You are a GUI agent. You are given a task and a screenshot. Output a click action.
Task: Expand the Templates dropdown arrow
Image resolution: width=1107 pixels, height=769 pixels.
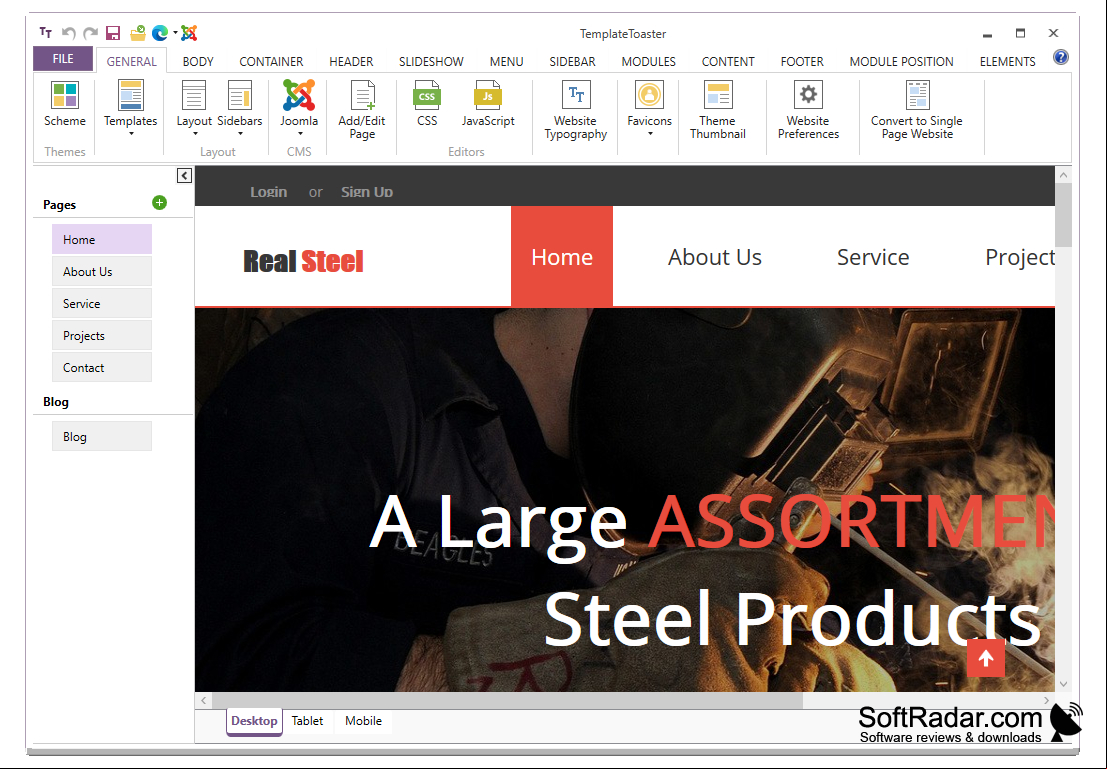pos(131,133)
